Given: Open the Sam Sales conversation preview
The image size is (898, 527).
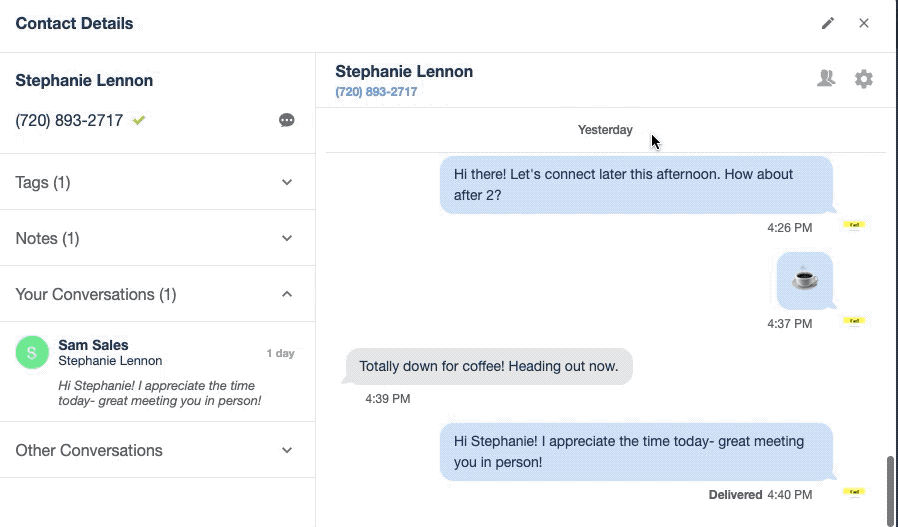Looking at the screenshot, I should point(160,372).
